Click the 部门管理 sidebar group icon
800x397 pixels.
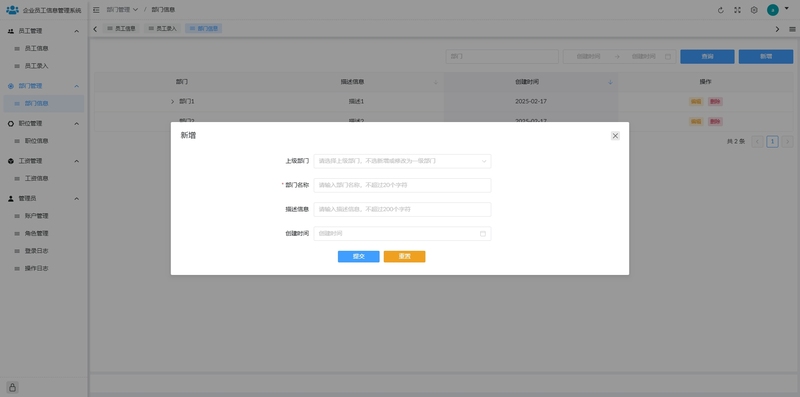coord(11,86)
